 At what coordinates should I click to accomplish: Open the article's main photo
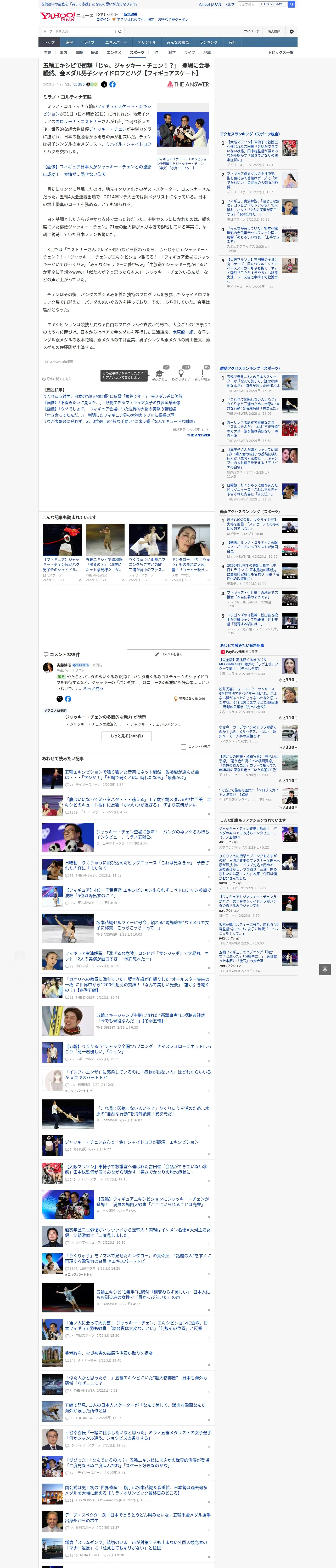coord(183,130)
